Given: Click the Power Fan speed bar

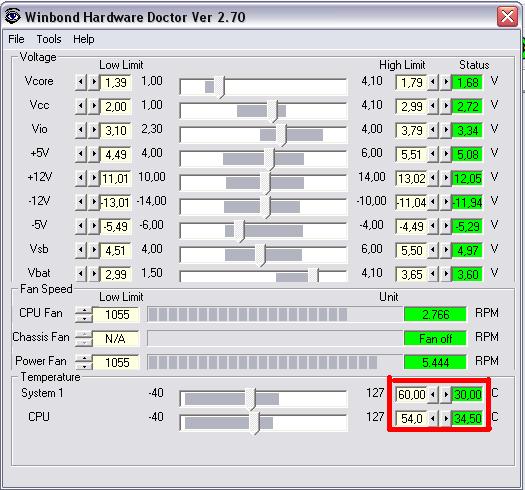Looking at the screenshot, I should click(x=275, y=362).
